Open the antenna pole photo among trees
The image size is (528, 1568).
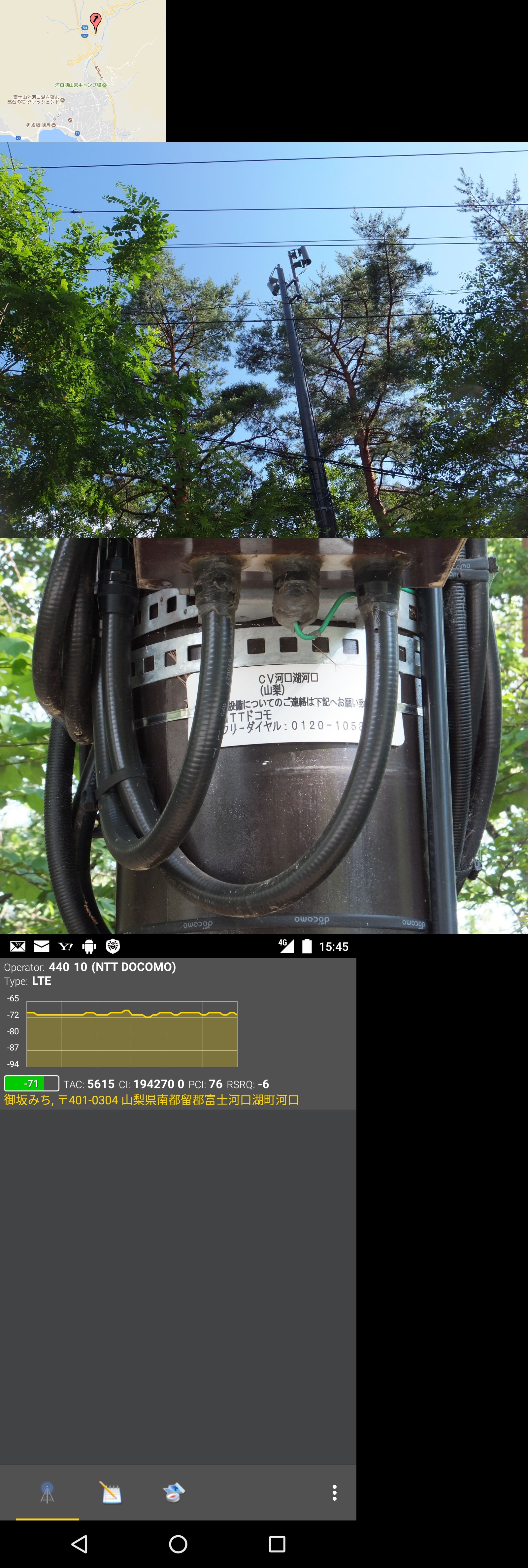[x=264, y=340]
